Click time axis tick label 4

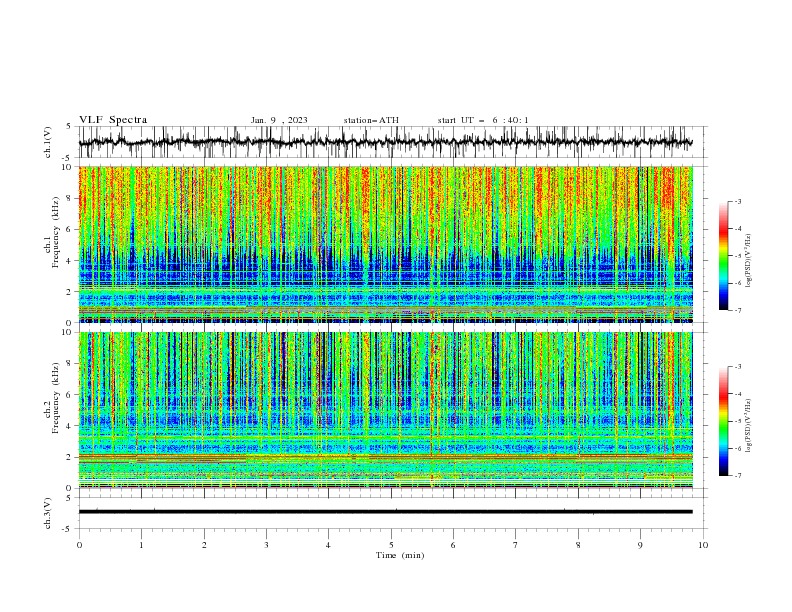coord(328,545)
